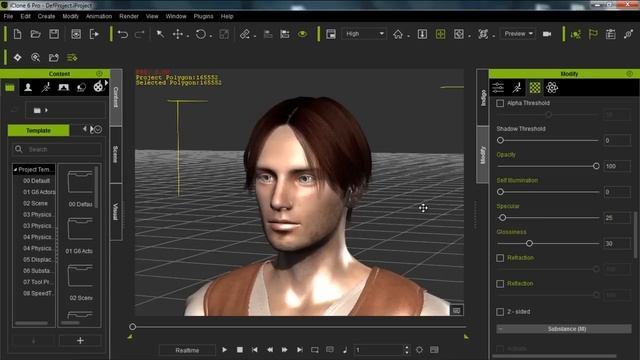640x360 pixels.
Task: Click the New Project icon
Action: [18, 34]
